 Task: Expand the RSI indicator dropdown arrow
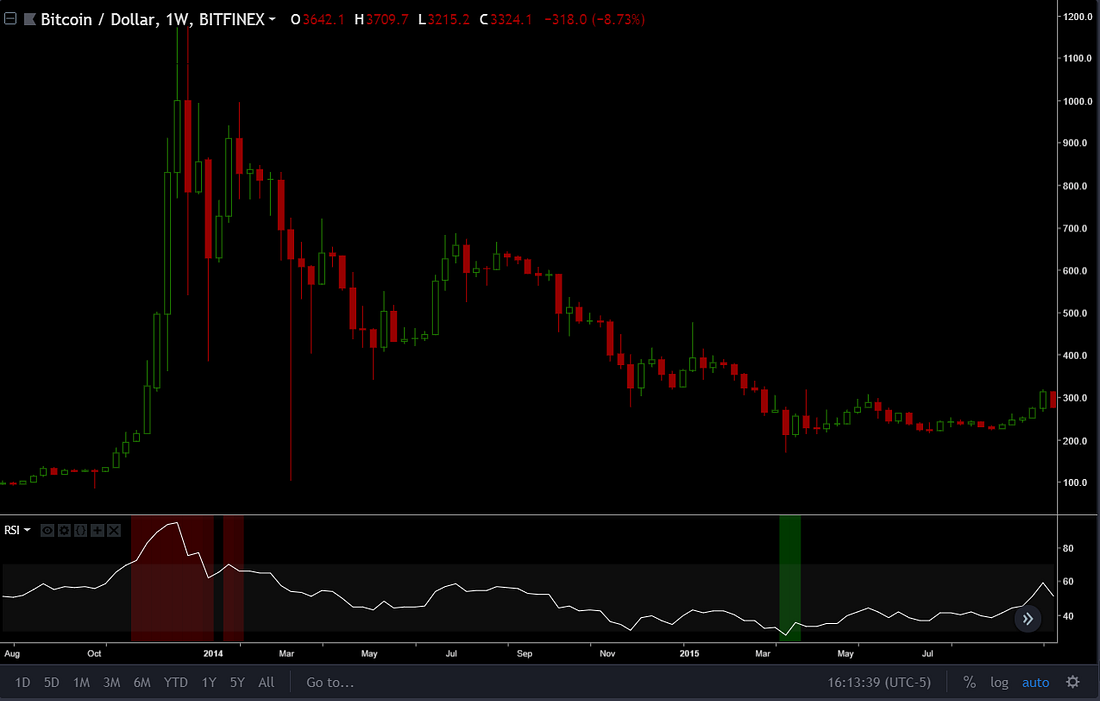tap(28, 530)
